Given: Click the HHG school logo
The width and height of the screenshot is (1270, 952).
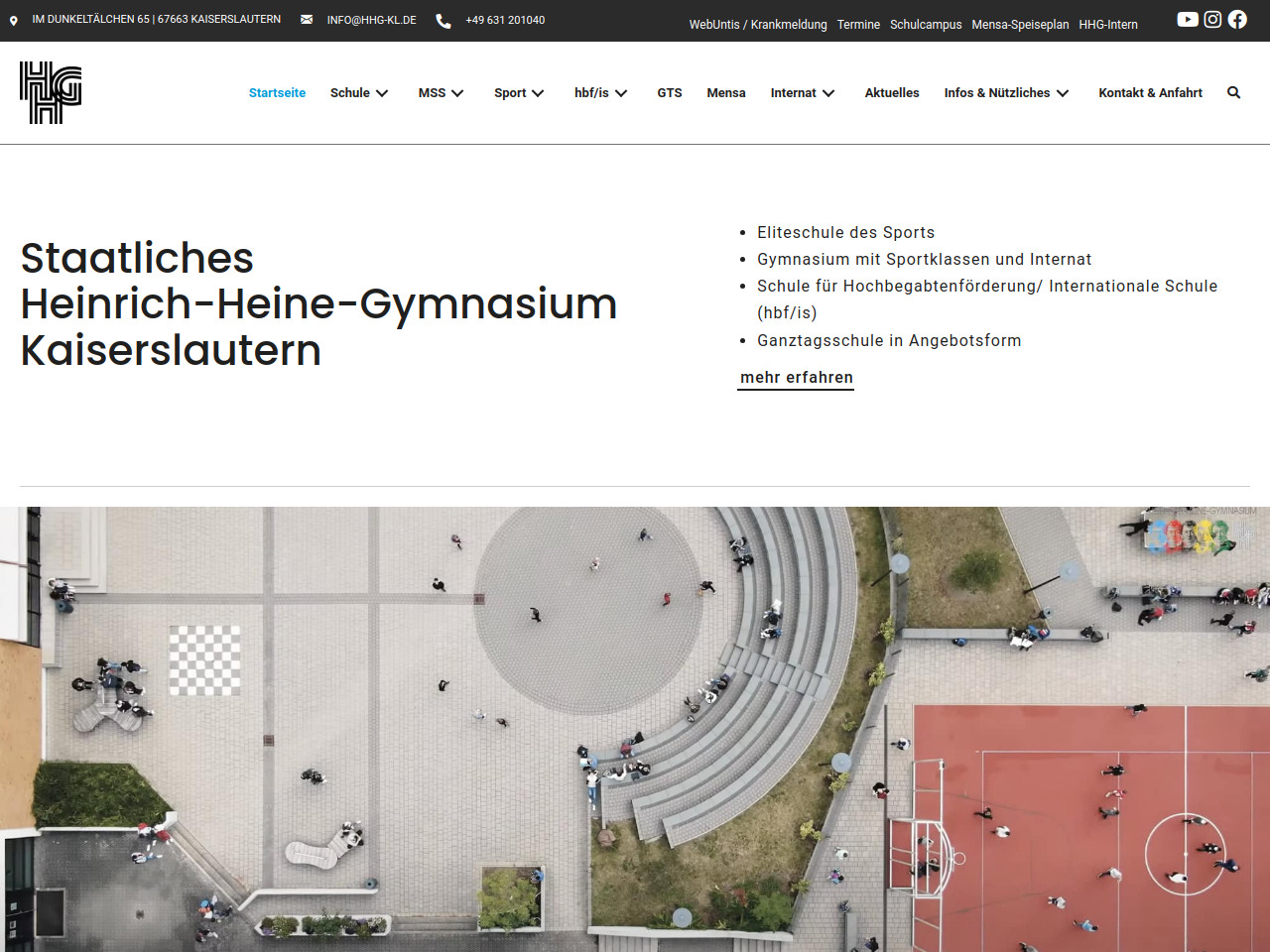Looking at the screenshot, I should (51, 92).
